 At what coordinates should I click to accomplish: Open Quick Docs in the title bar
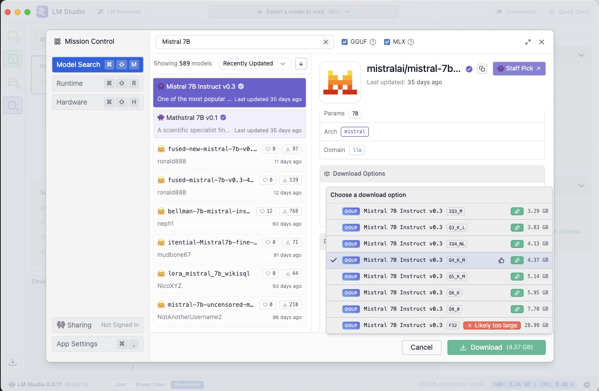pyautogui.click(x=569, y=12)
